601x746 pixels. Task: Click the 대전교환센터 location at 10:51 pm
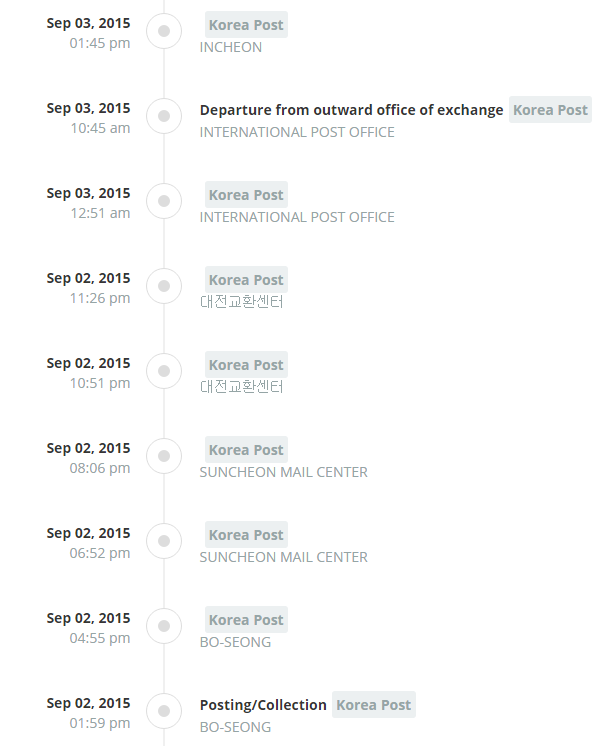point(242,387)
